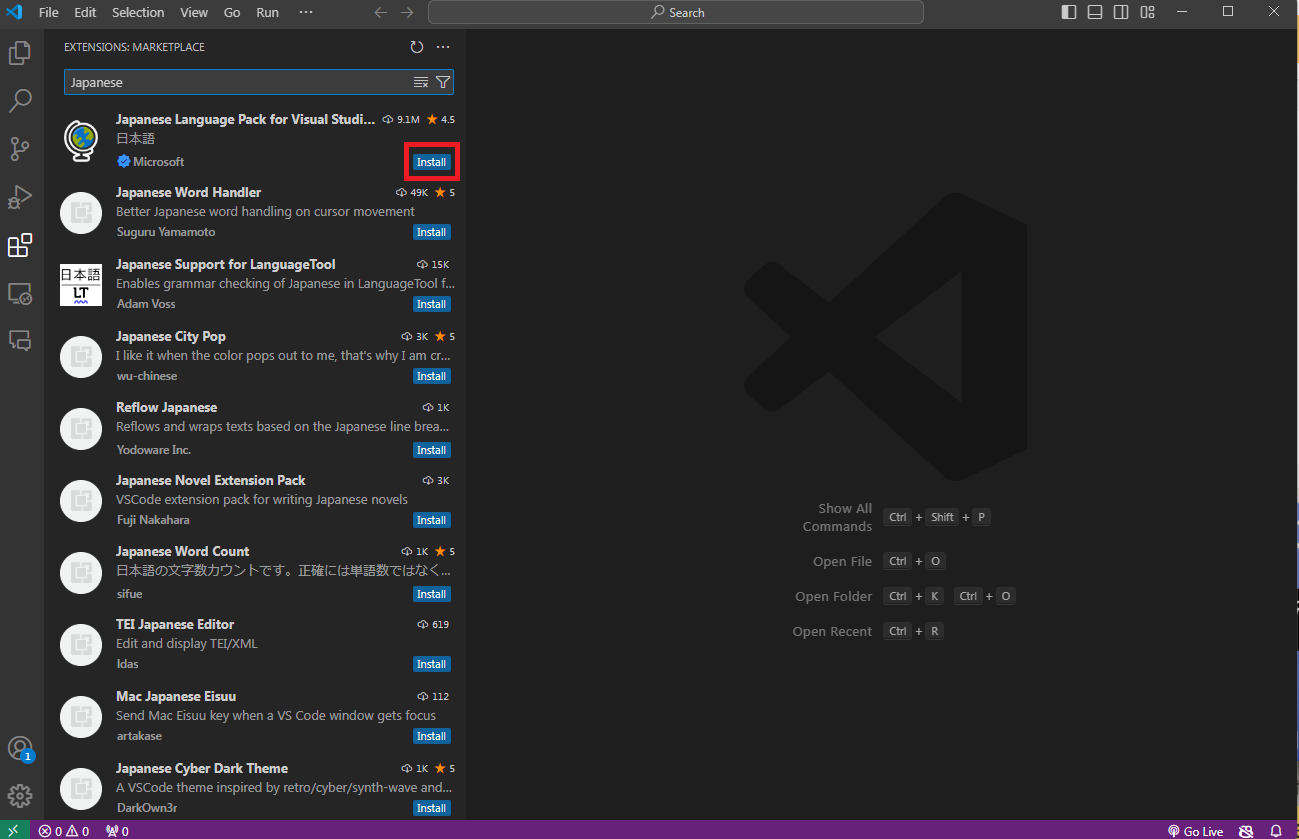The width and height of the screenshot is (1299, 839).
Task: Select Mac Japanese Eisuu title
Action: pos(176,696)
